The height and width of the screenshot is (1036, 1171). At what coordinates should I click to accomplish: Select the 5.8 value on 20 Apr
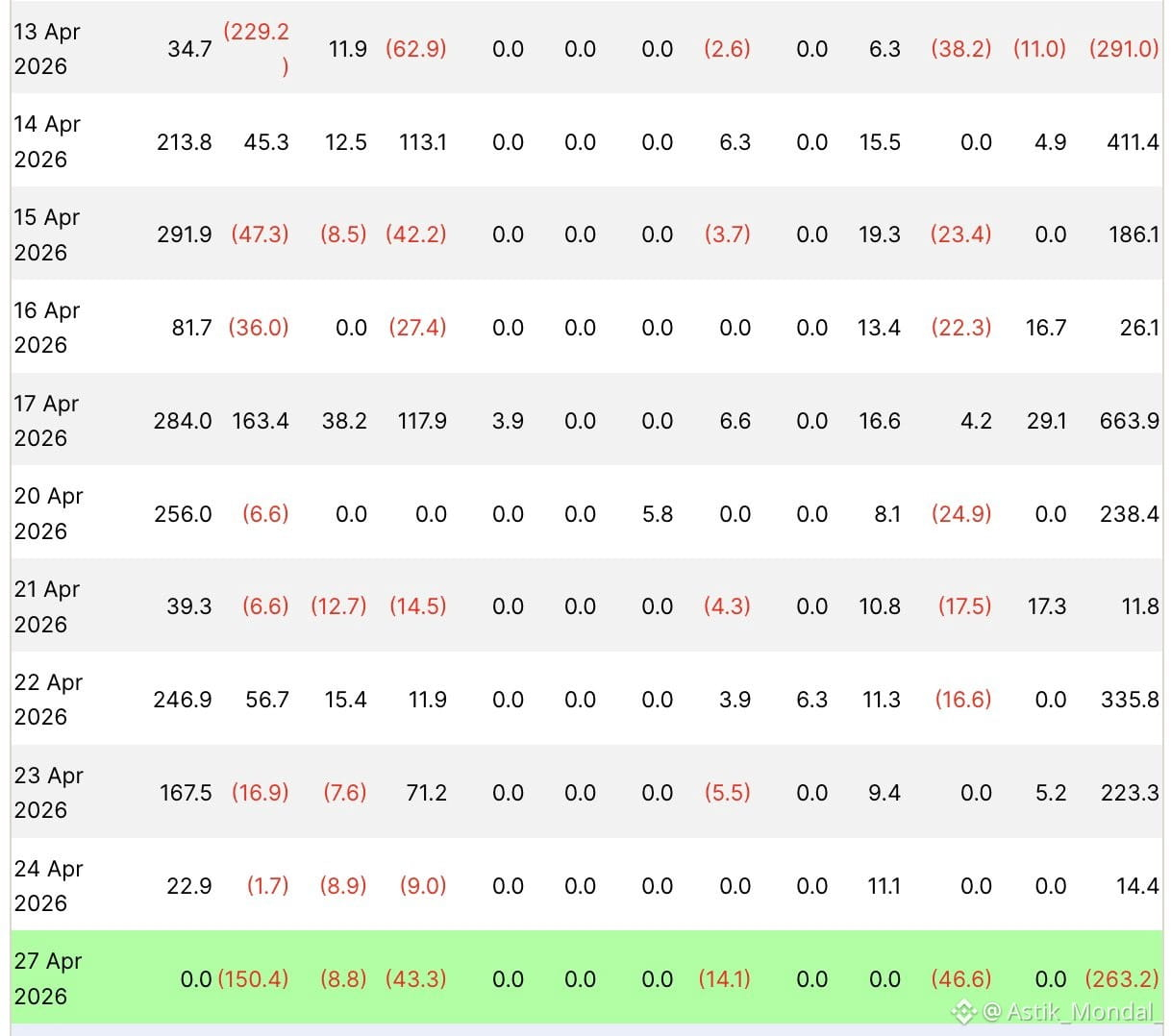pos(658,514)
